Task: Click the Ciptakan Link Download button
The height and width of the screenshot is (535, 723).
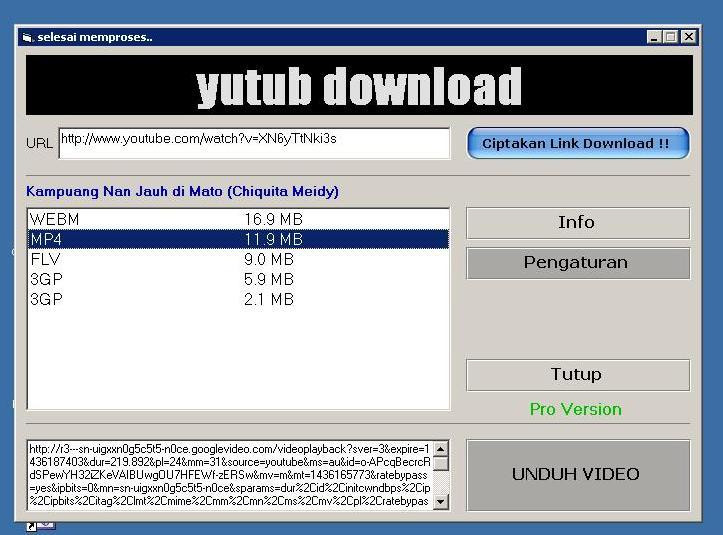Action: click(578, 143)
